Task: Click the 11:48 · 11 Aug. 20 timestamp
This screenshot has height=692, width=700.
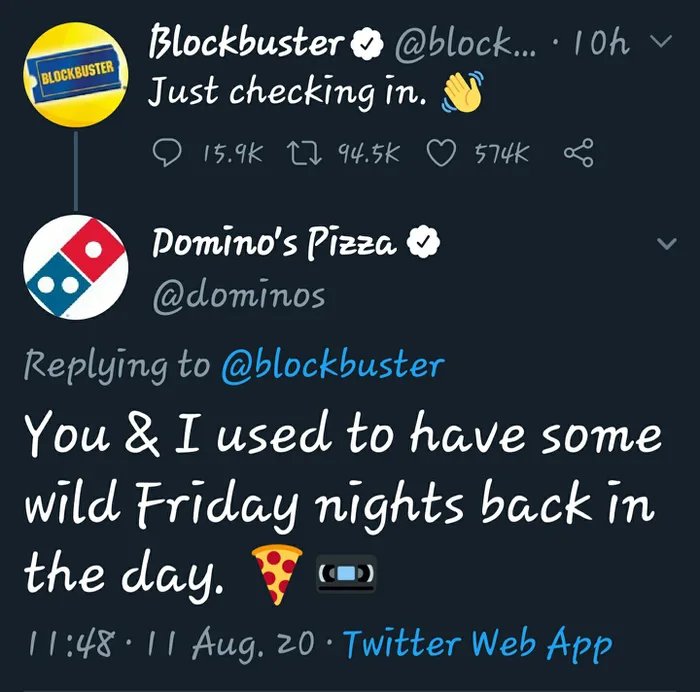Action: click(173, 644)
